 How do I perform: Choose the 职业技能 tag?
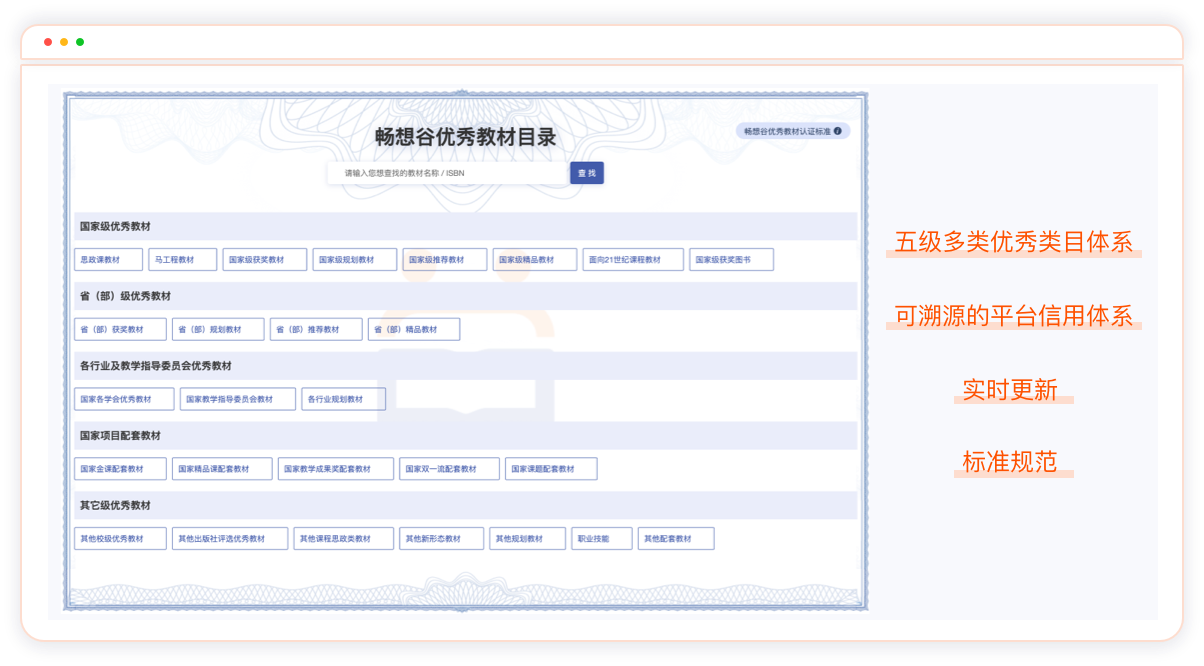coord(602,539)
